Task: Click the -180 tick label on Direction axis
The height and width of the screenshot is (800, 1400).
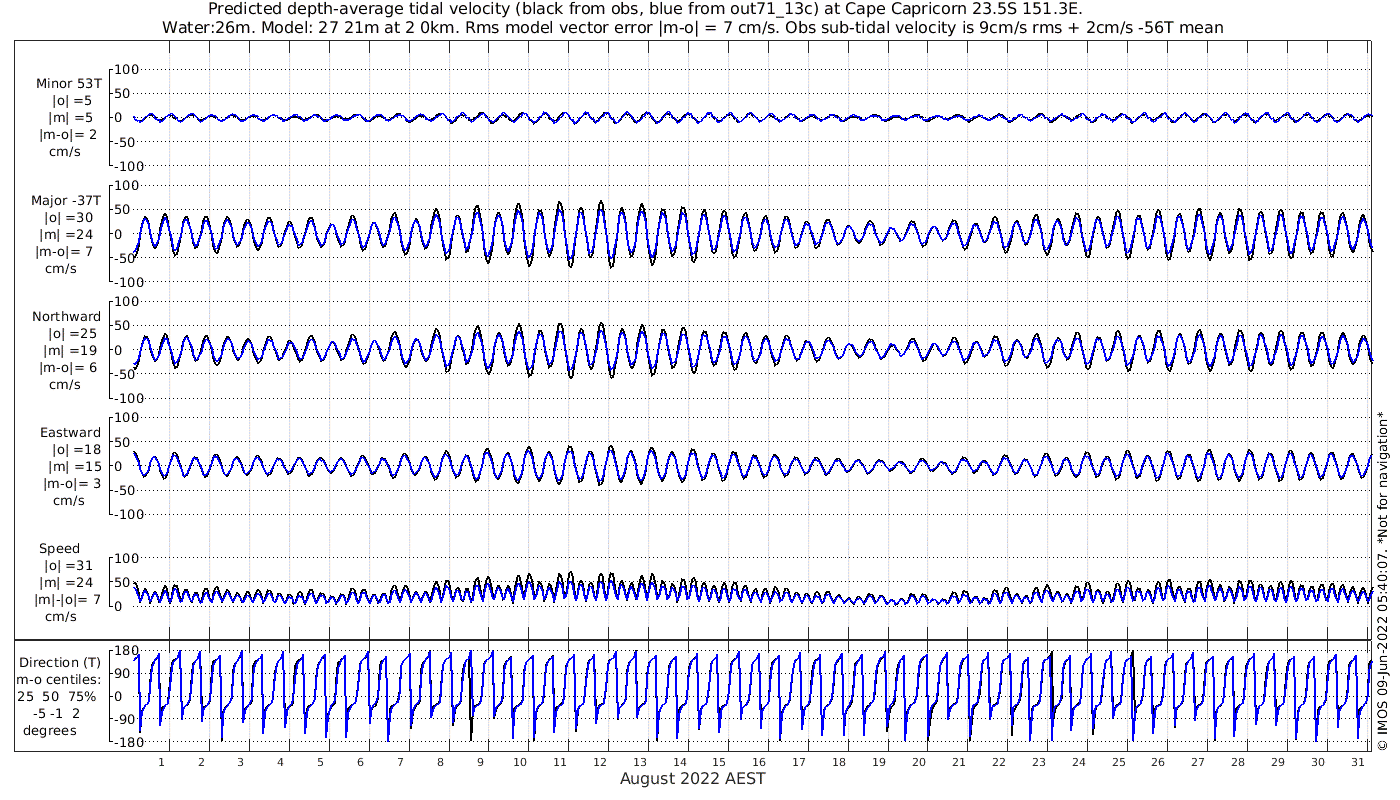Action: point(124,743)
